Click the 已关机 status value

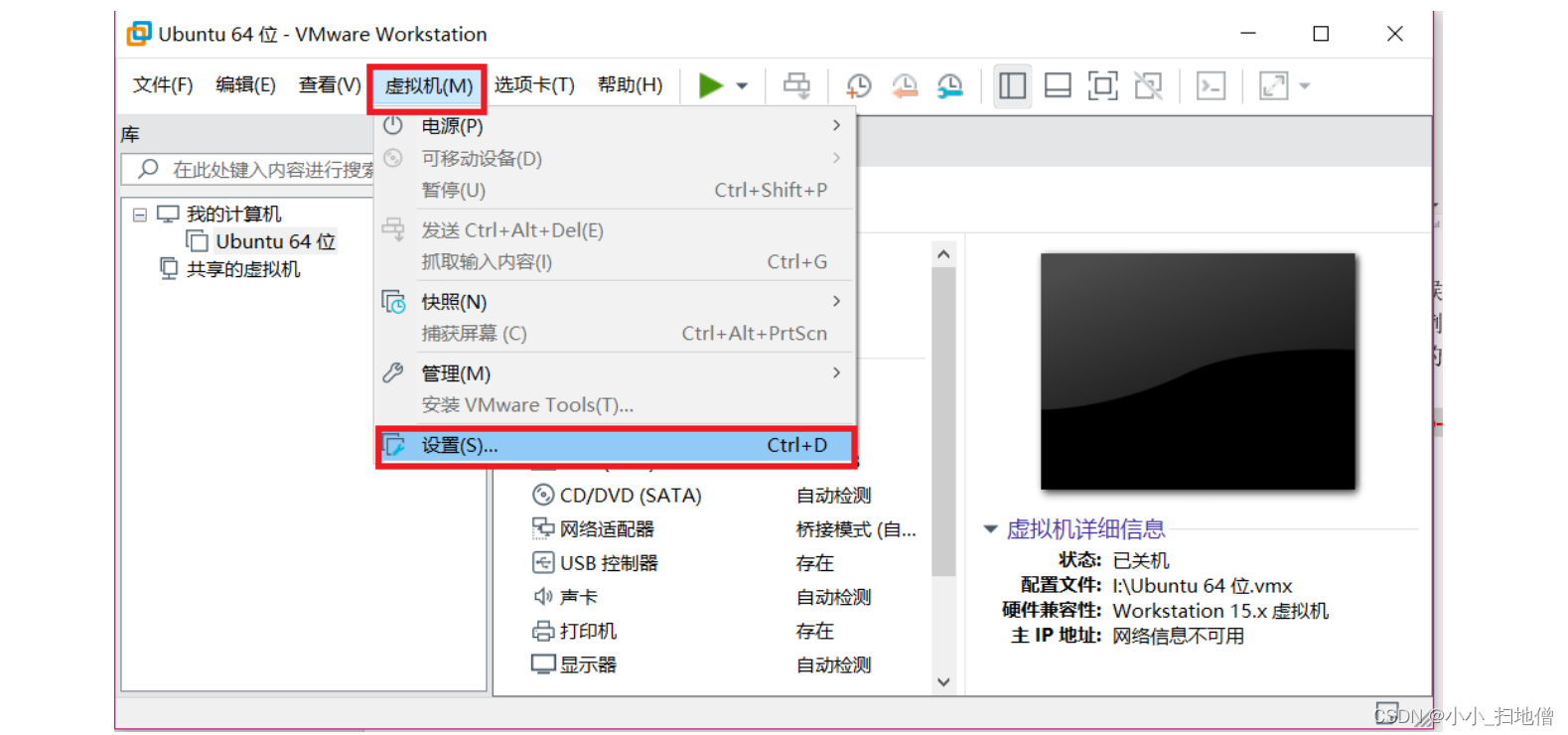click(x=1141, y=560)
